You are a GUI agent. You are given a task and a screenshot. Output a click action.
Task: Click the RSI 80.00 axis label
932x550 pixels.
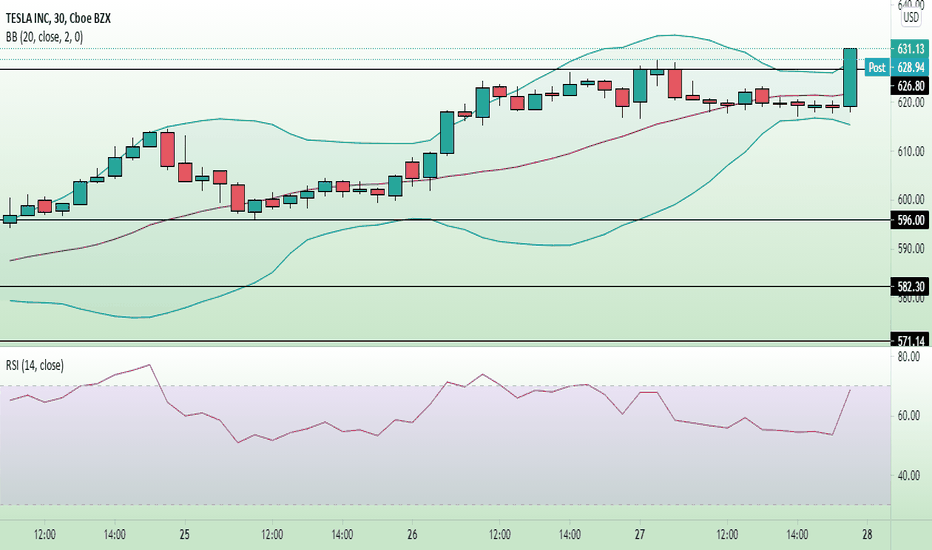click(x=909, y=356)
